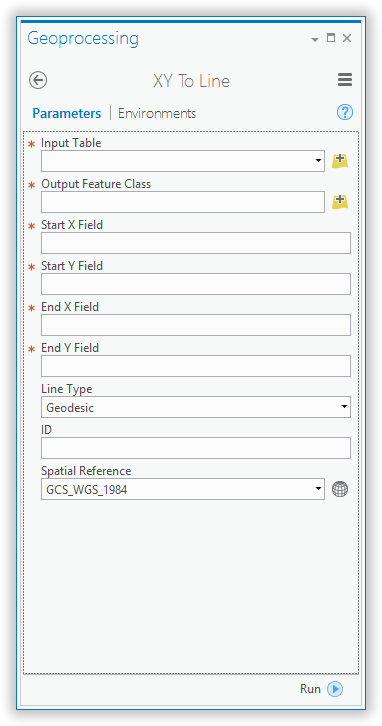Open the tool help question mark icon
Image resolution: width=382 pixels, height=726 pixels.
pos(345,113)
